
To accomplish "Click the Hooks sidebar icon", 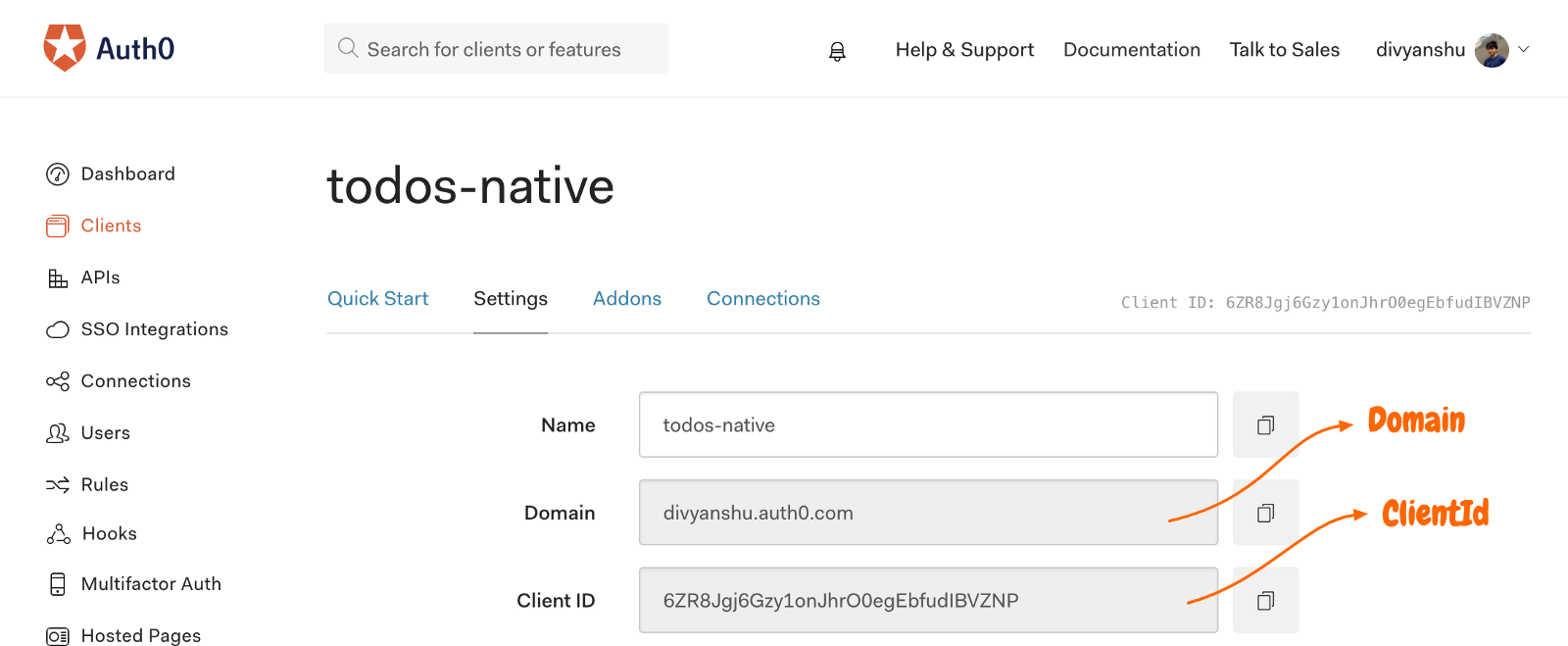I will pyautogui.click(x=58, y=534).
